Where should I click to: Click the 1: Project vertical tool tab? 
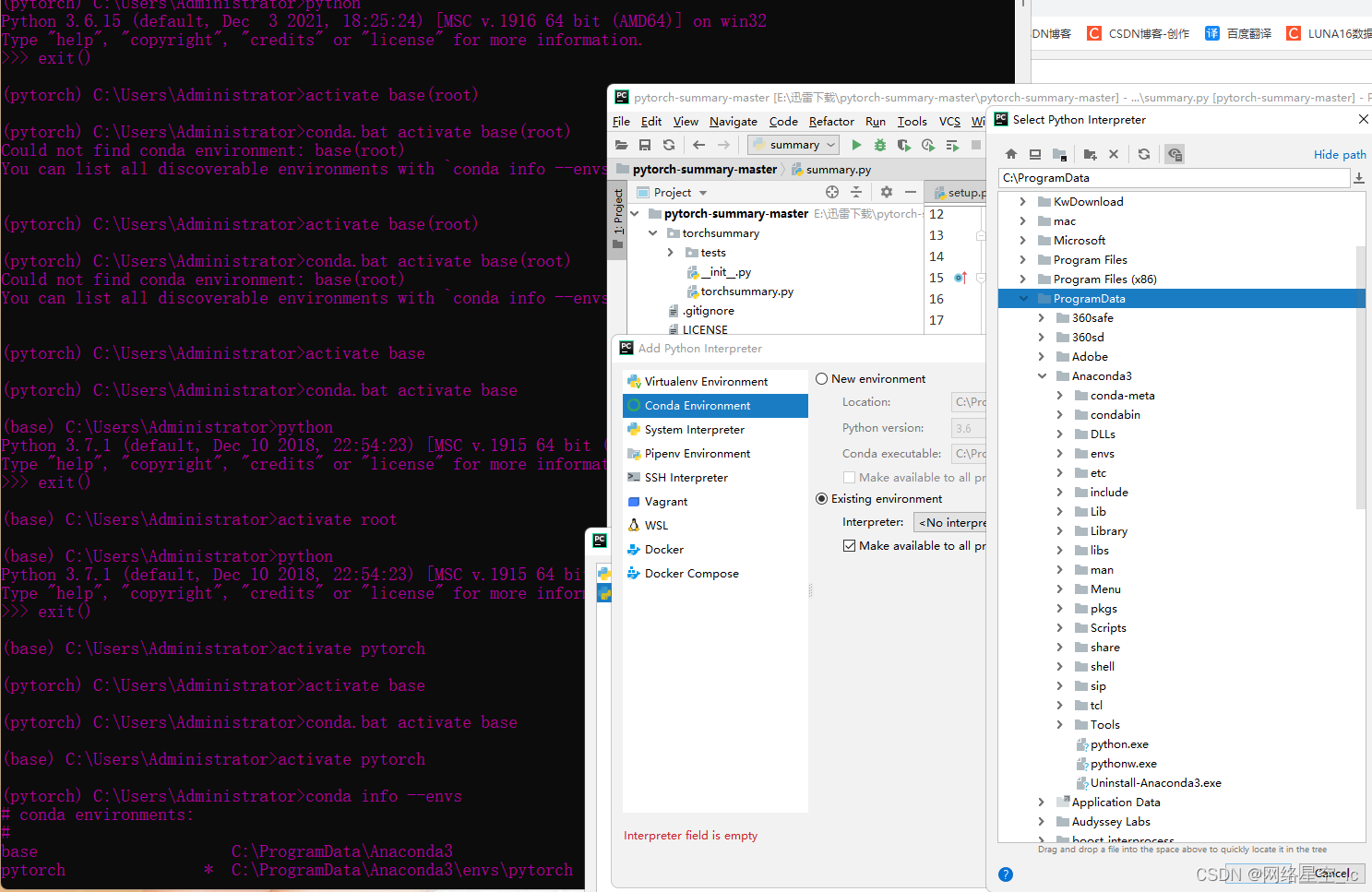coord(618,219)
